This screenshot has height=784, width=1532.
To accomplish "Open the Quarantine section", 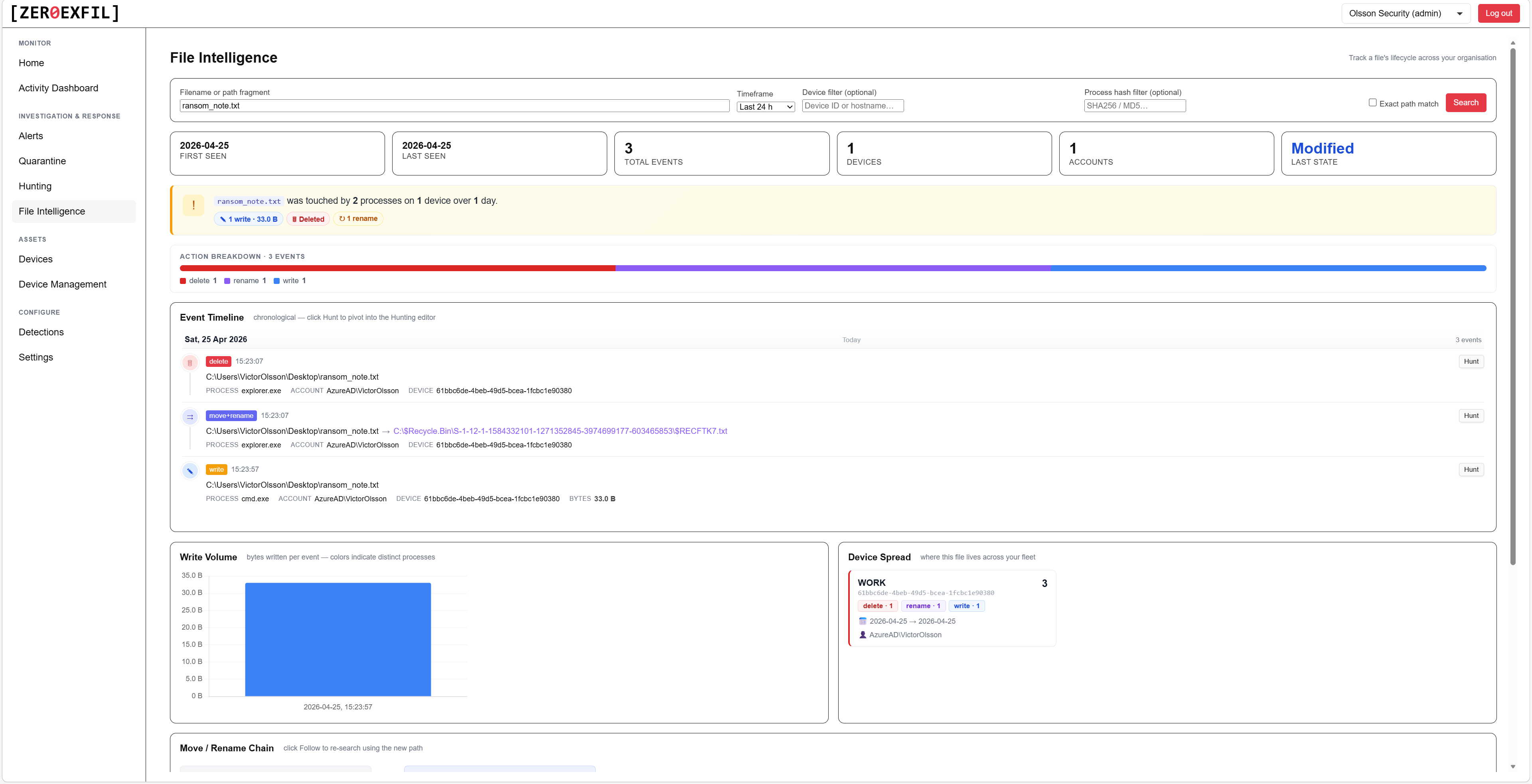I will click(41, 160).
